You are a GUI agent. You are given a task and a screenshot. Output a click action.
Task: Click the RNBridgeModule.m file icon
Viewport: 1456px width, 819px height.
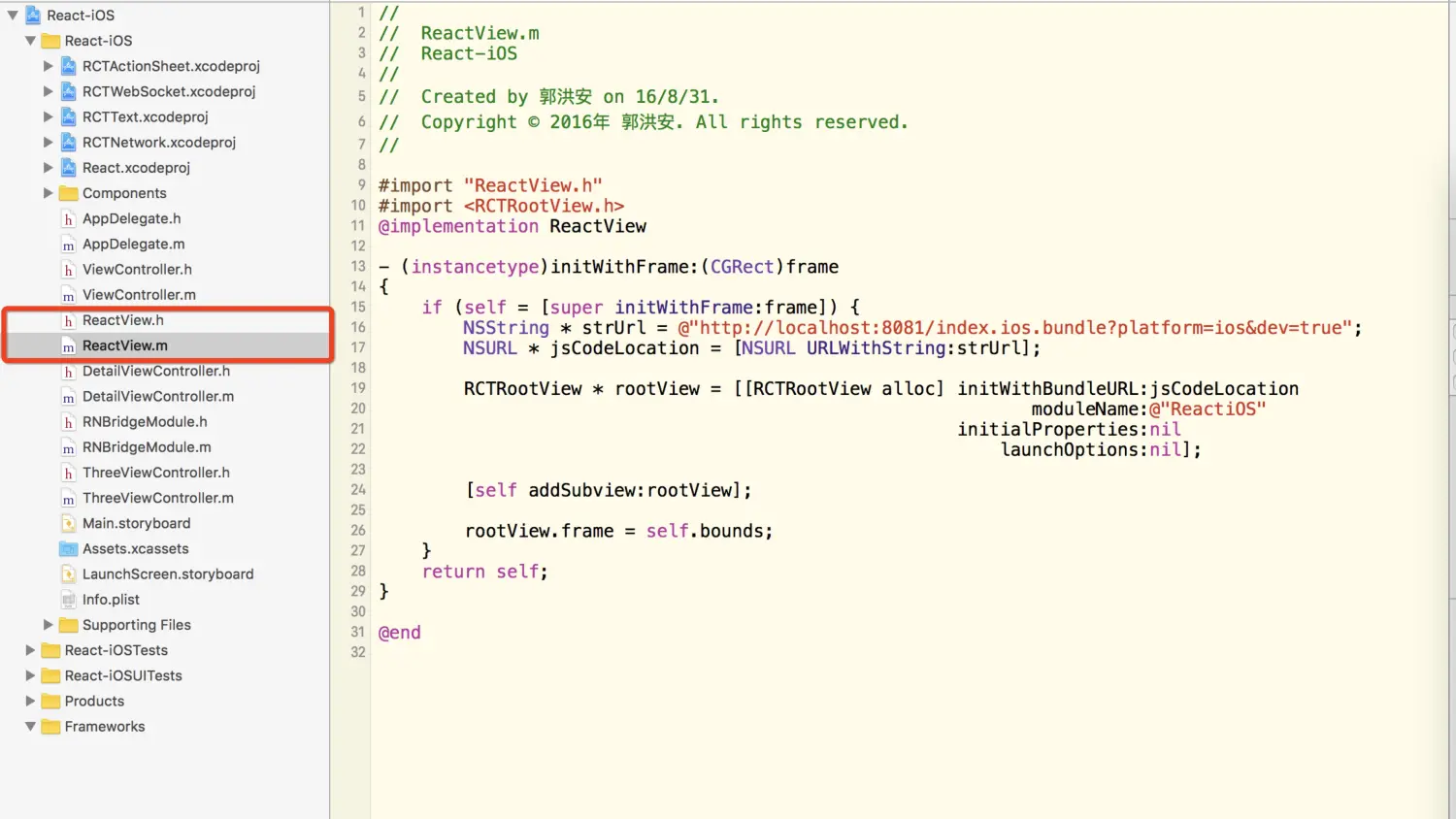[68, 447]
